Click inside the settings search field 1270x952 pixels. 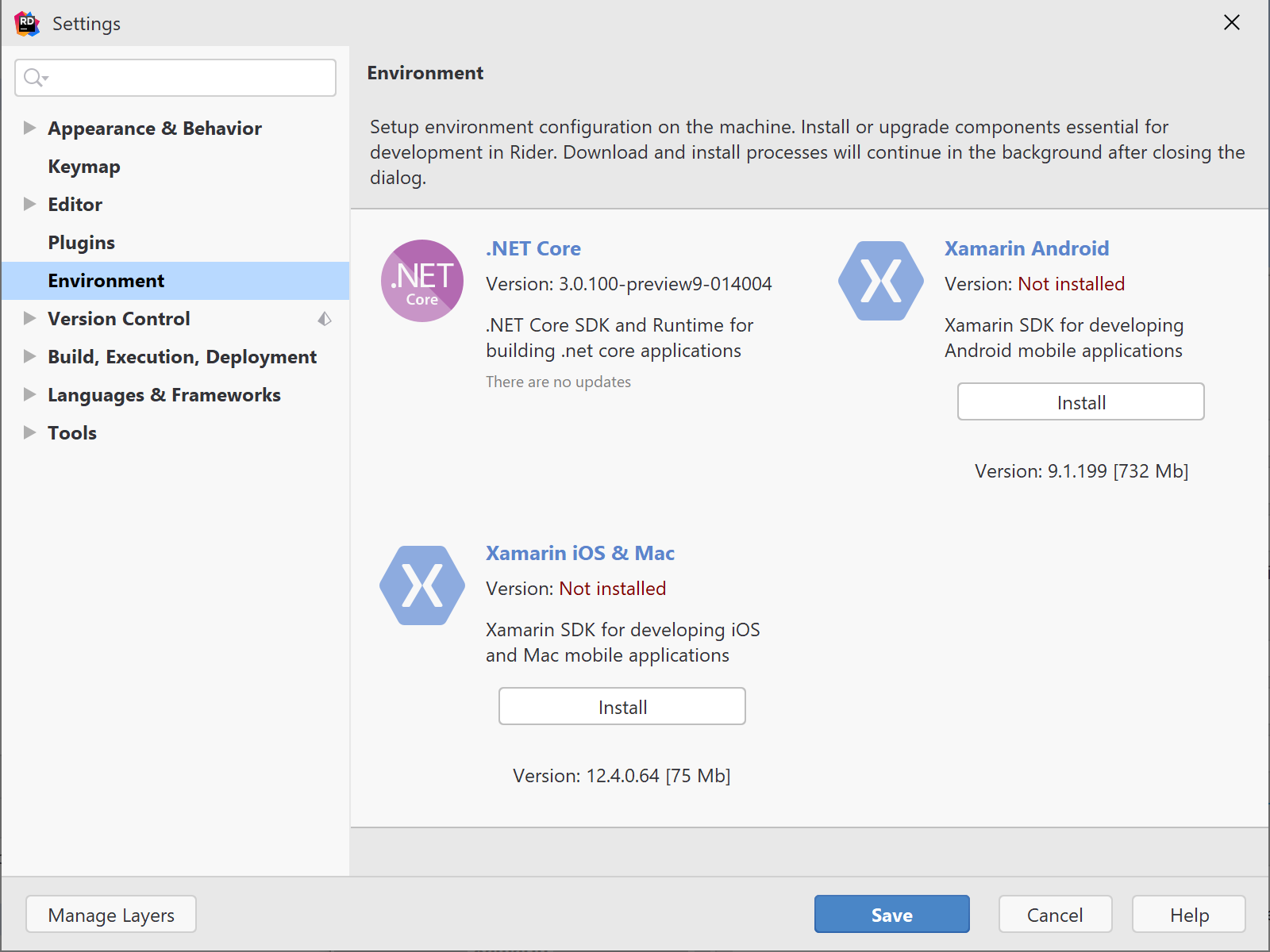tap(175, 78)
